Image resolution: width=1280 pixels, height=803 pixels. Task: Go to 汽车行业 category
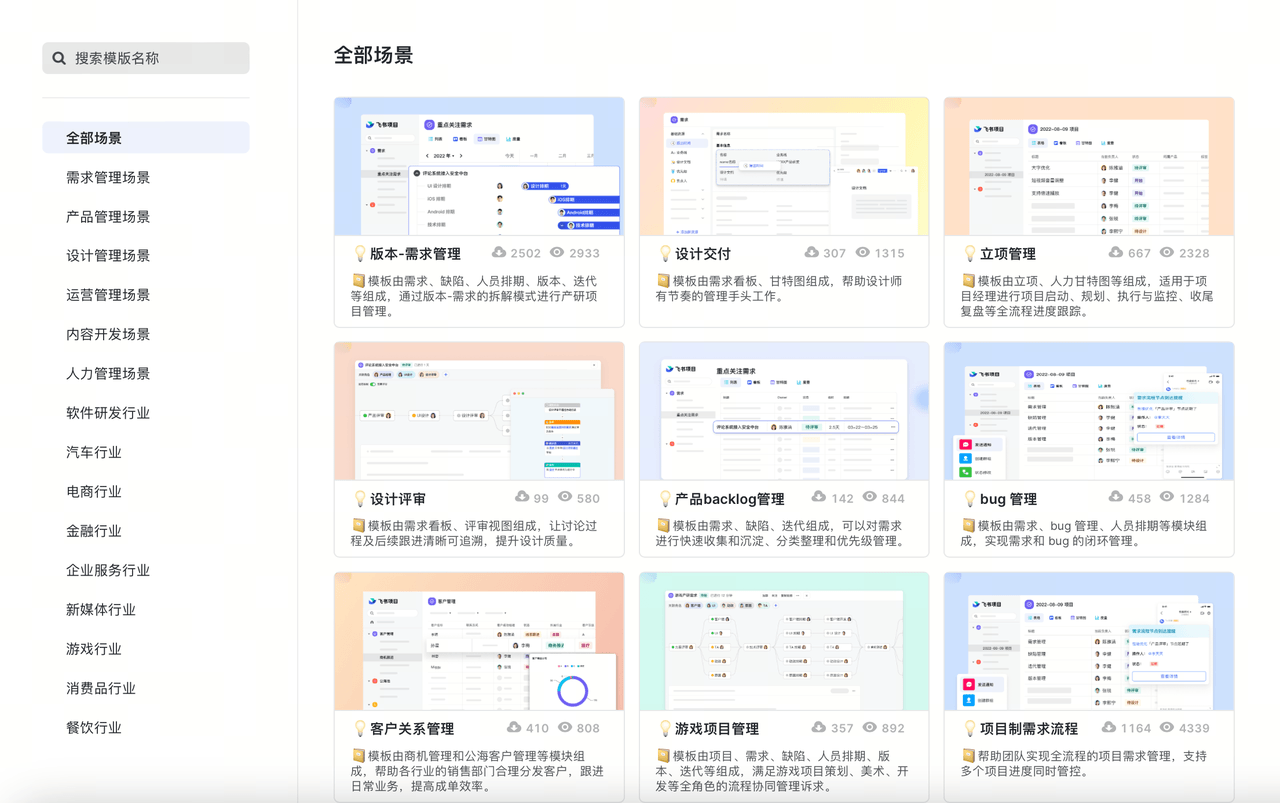click(x=94, y=452)
